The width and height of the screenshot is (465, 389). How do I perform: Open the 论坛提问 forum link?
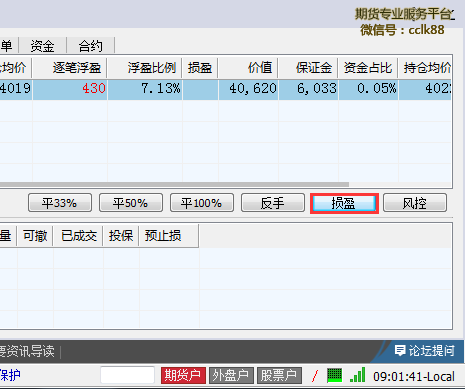[425, 351]
